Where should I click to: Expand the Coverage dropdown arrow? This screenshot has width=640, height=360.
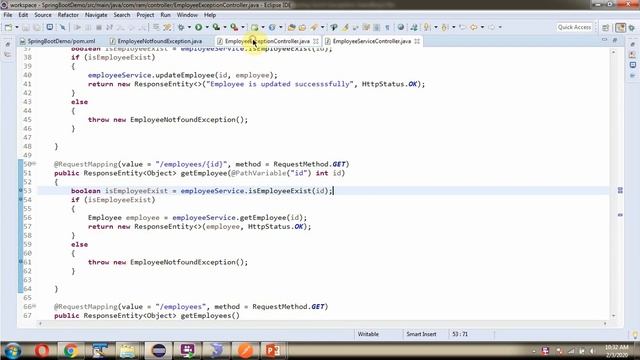pos(225,27)
